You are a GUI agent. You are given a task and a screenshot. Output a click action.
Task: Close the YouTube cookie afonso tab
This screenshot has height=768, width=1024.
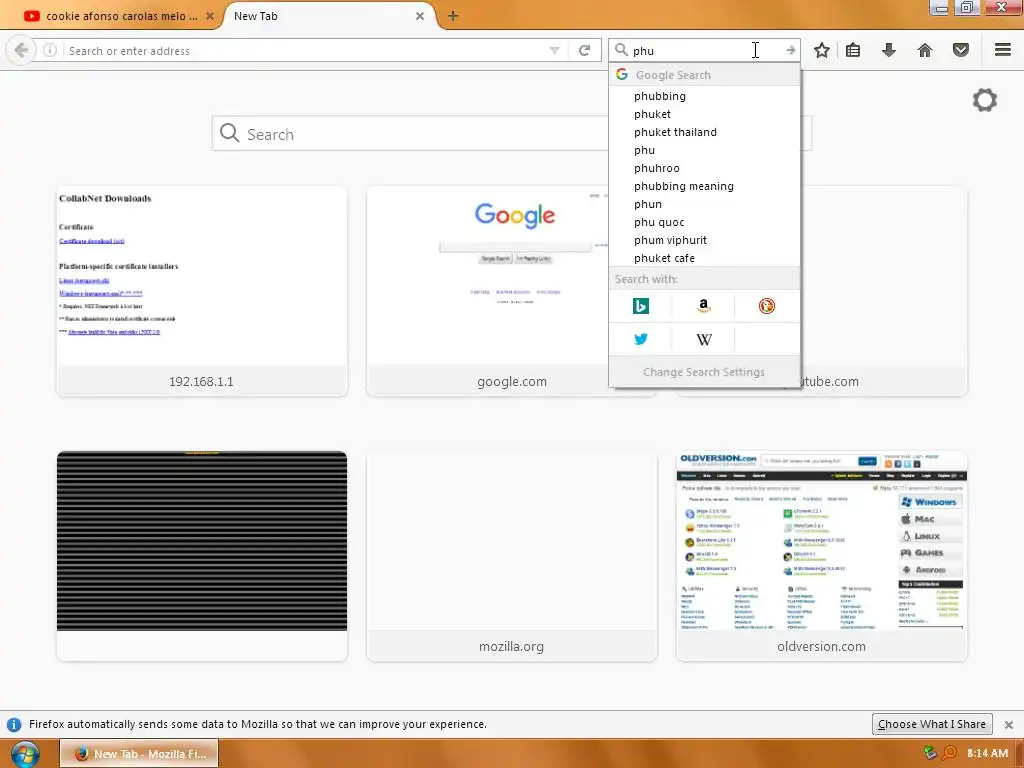210,16
